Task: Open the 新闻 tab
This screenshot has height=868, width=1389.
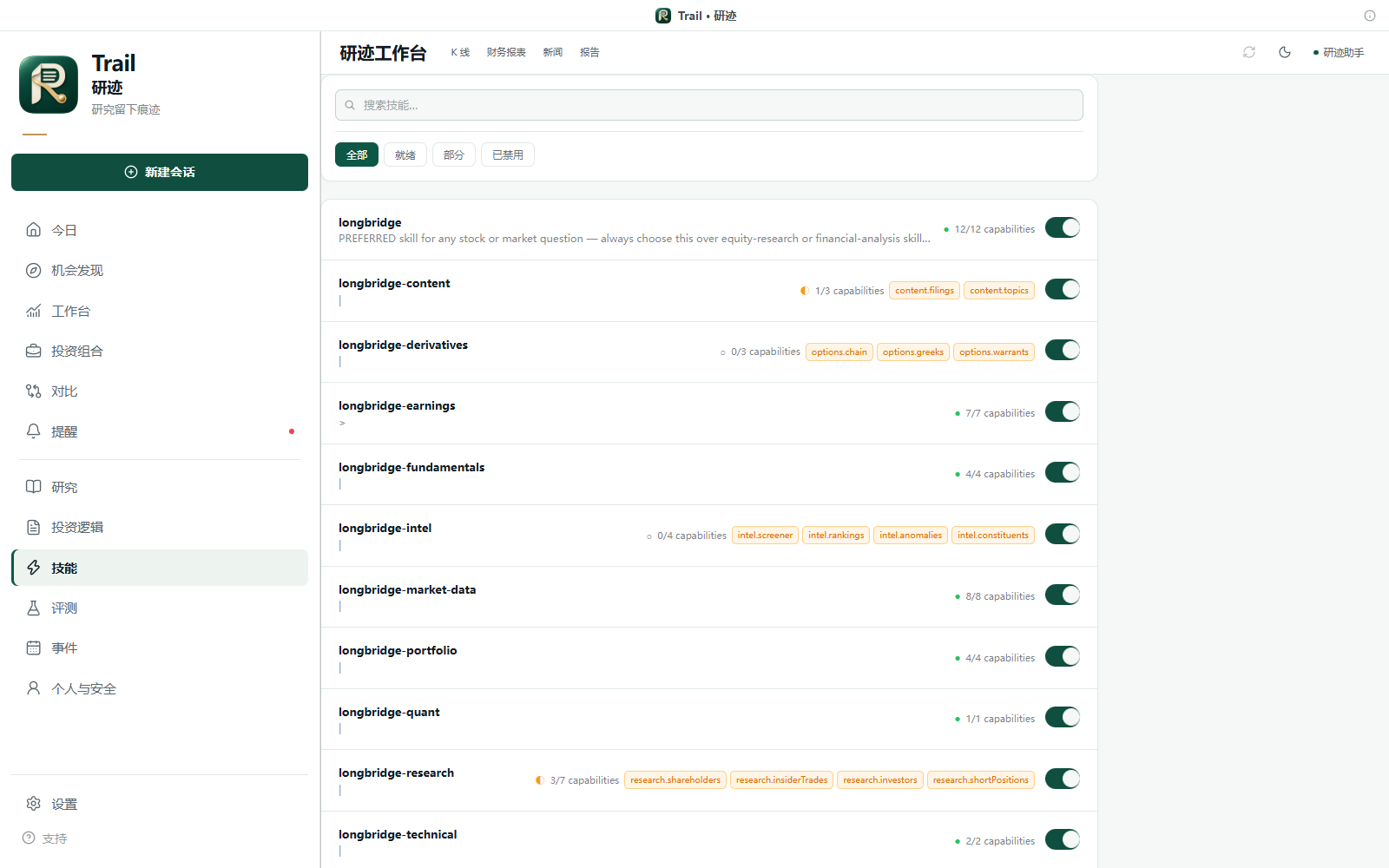Action: tap(553, 52)
